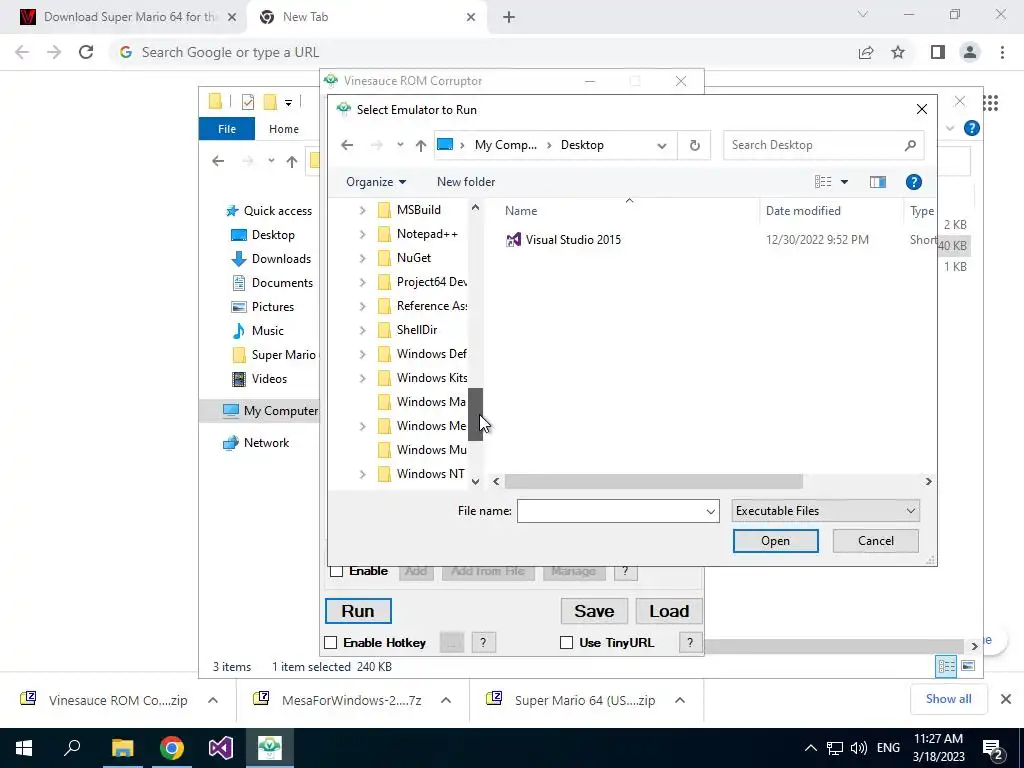Open the Chrome profile avatar
1024x768 pixels.
(970, 52)
